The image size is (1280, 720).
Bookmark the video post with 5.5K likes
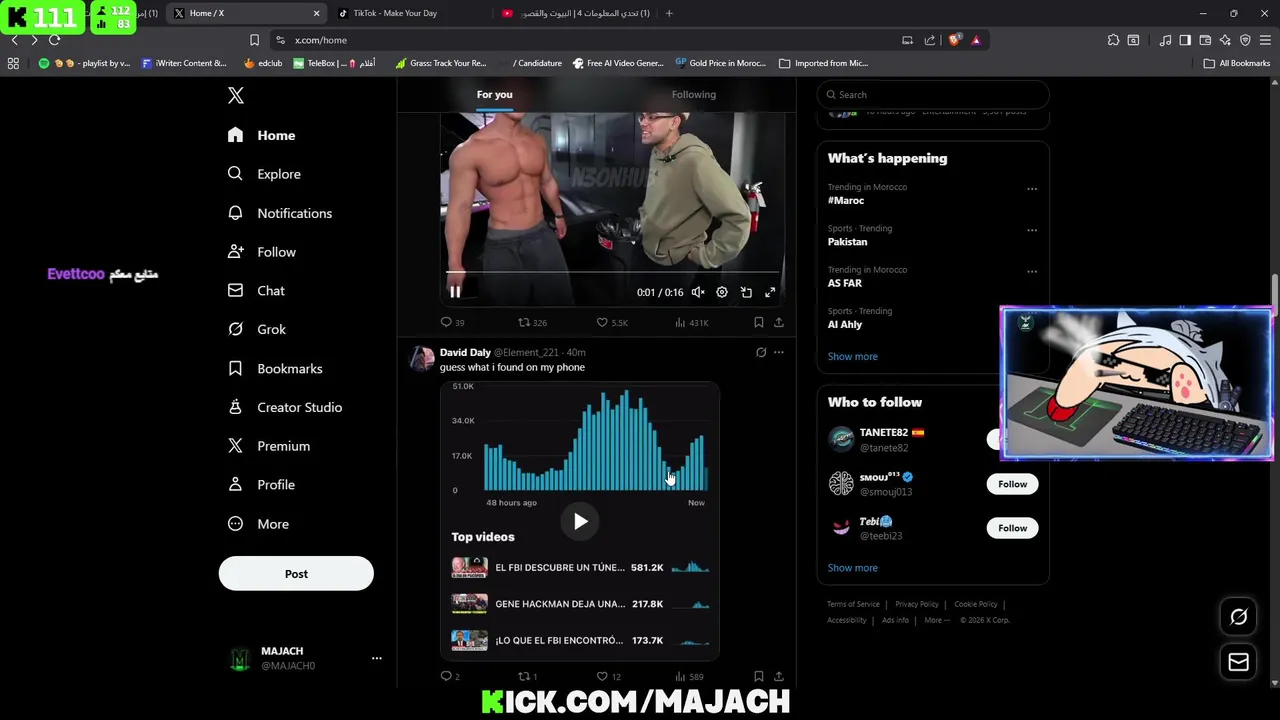pos(759,322)
